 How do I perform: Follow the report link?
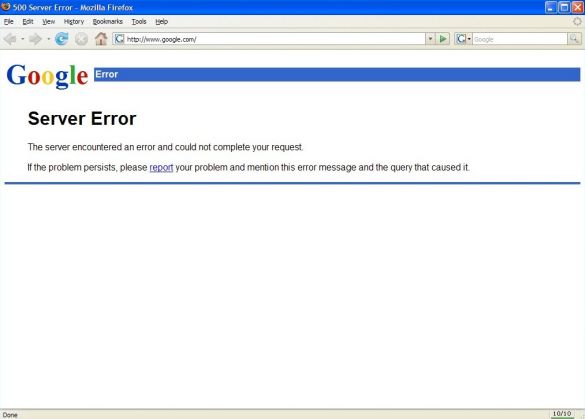[x=161, y=168]
